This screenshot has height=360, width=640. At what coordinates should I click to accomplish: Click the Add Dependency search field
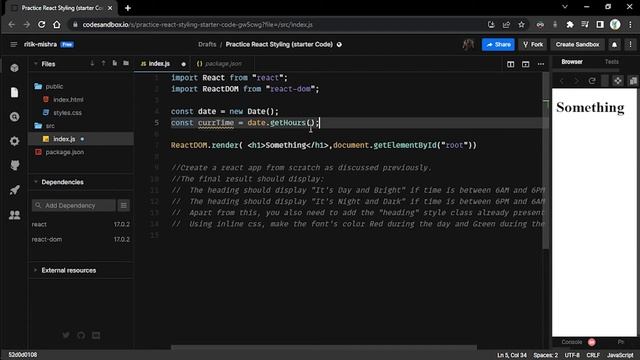coord(73,205)
